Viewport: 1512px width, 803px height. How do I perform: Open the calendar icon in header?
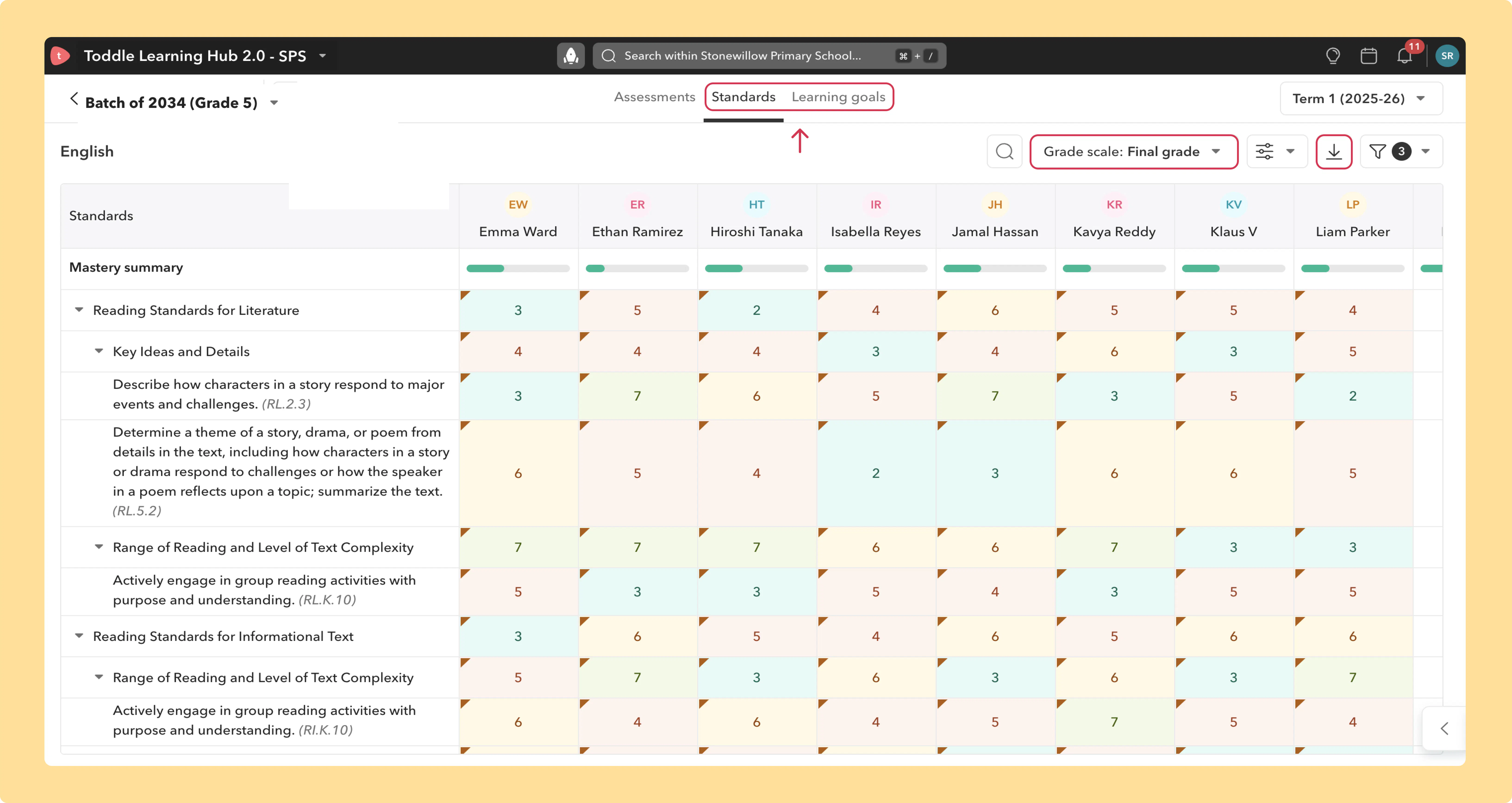click(x=1369, y=56)
